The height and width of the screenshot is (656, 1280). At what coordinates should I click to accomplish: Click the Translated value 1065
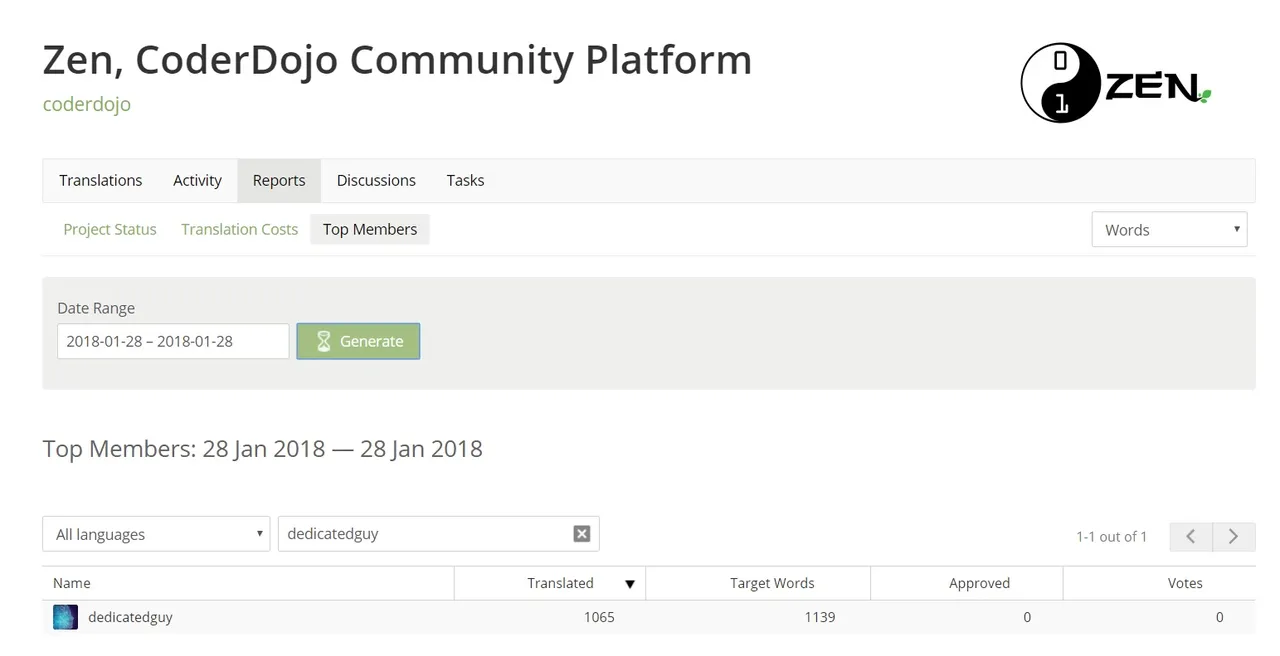[x=599, y=617]
